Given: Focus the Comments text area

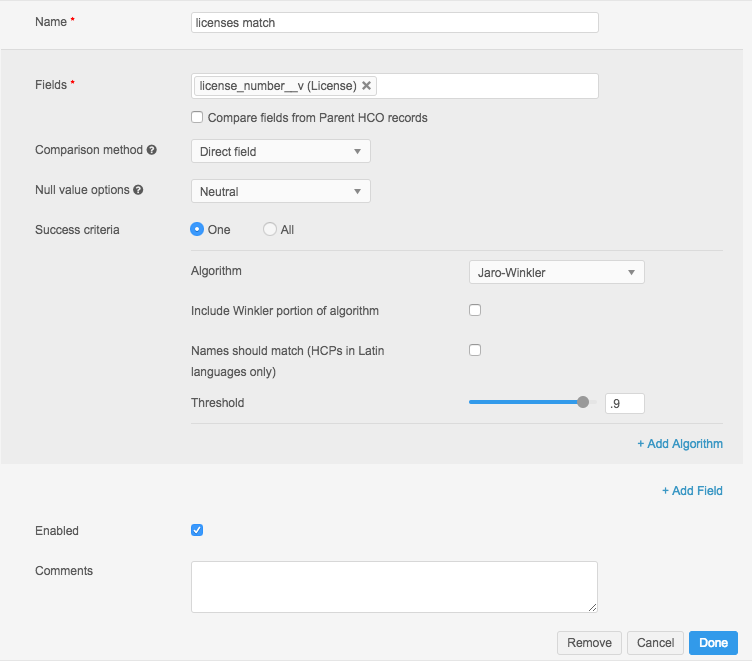Looking at the screenshot, I should (x=394, y=586).
